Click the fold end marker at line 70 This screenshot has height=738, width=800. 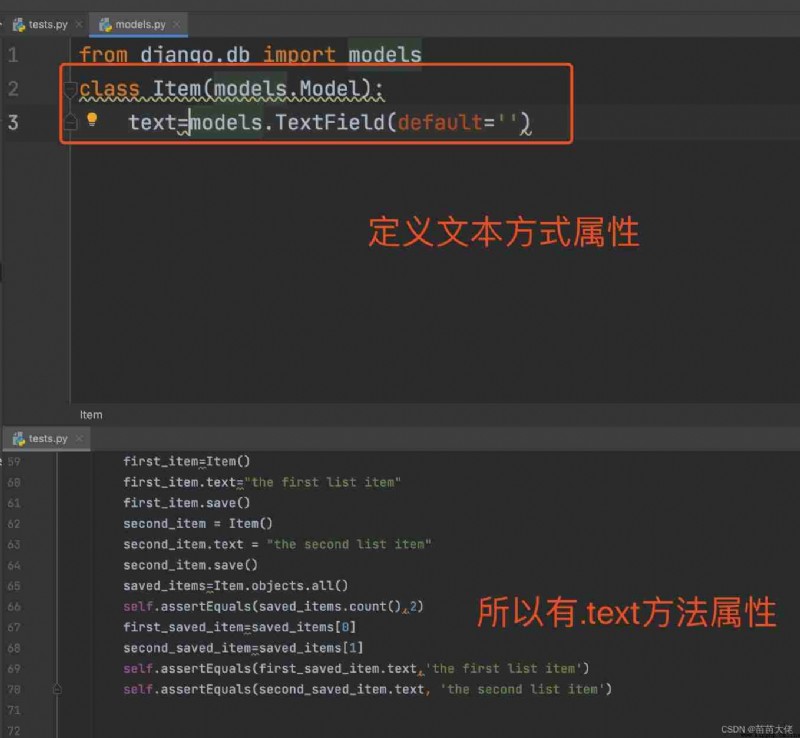pyautogui.click(x=57, y=690)
